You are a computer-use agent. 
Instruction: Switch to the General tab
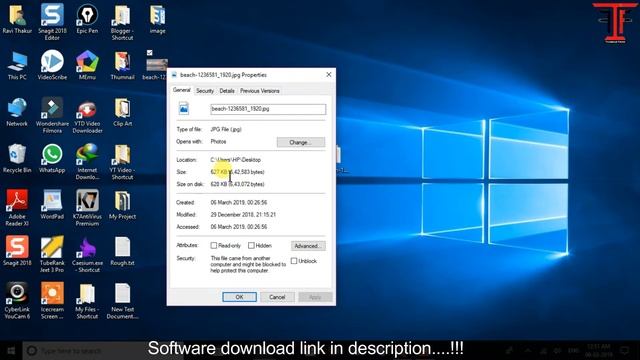182,90
